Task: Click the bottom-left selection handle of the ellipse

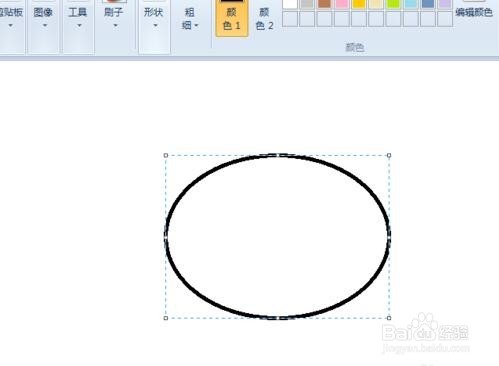Action: (166, 318)
